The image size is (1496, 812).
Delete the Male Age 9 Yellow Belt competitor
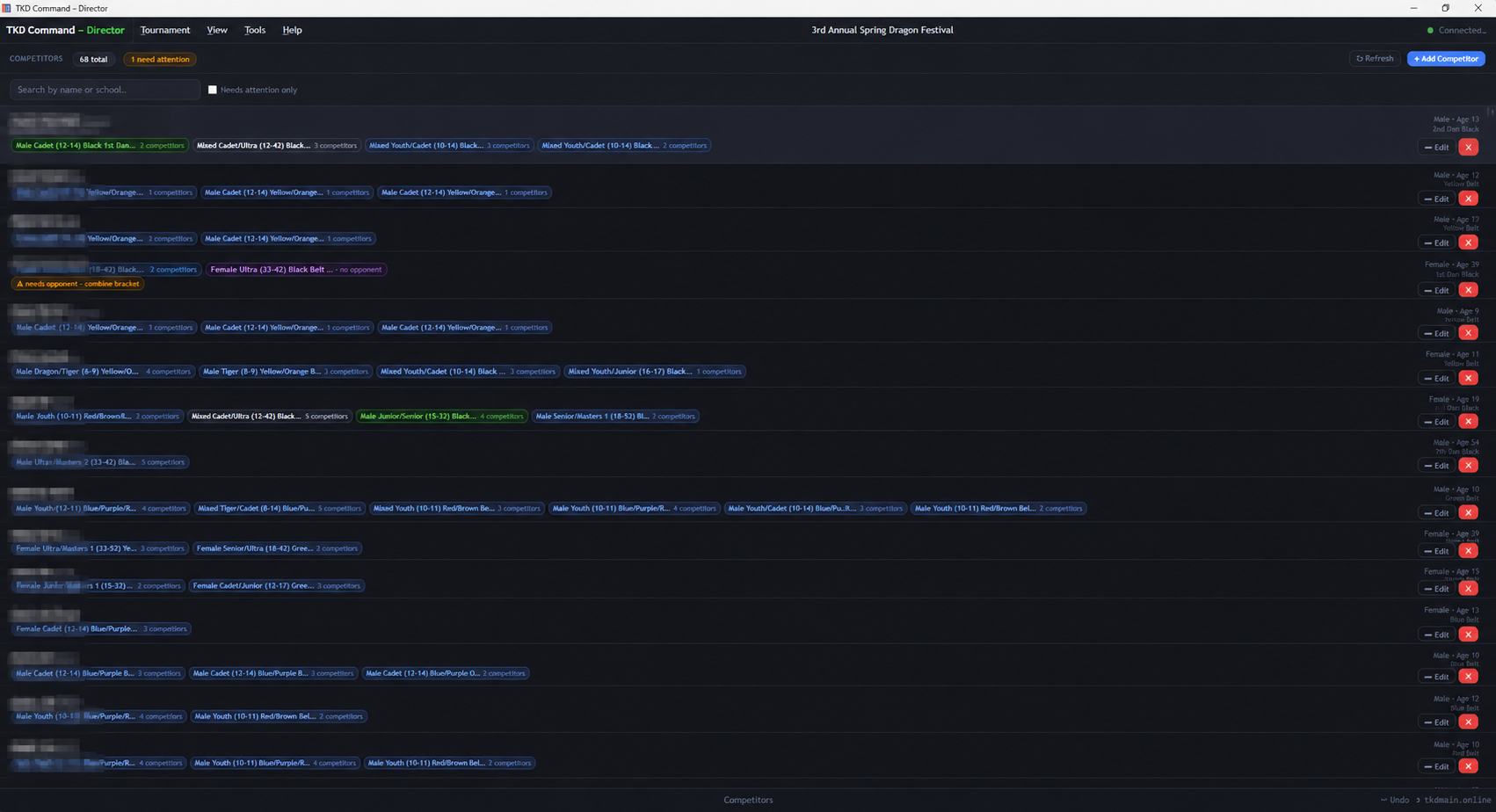[x=1468, y=333]
